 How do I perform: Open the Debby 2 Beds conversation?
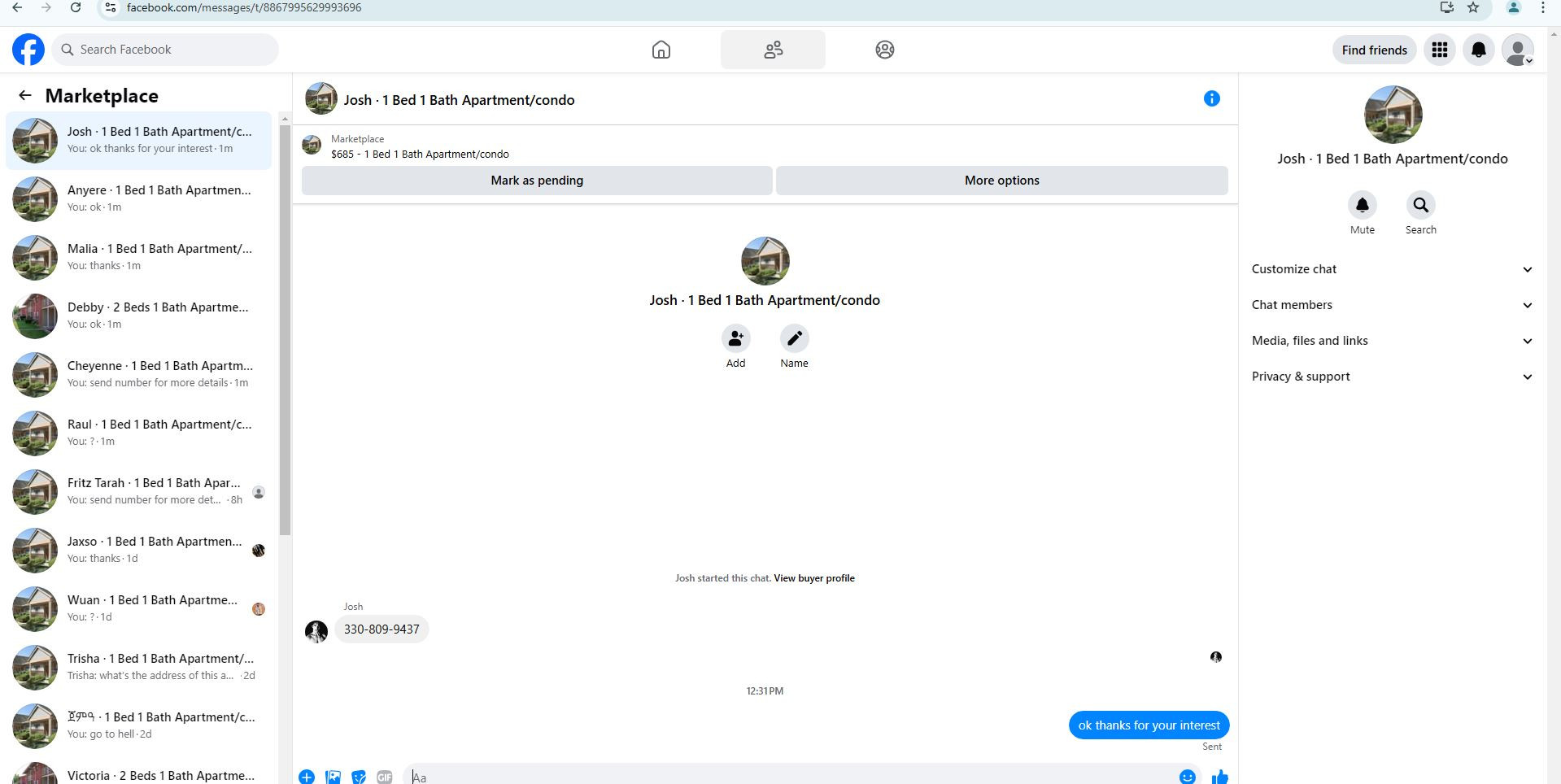coord(139,316)
